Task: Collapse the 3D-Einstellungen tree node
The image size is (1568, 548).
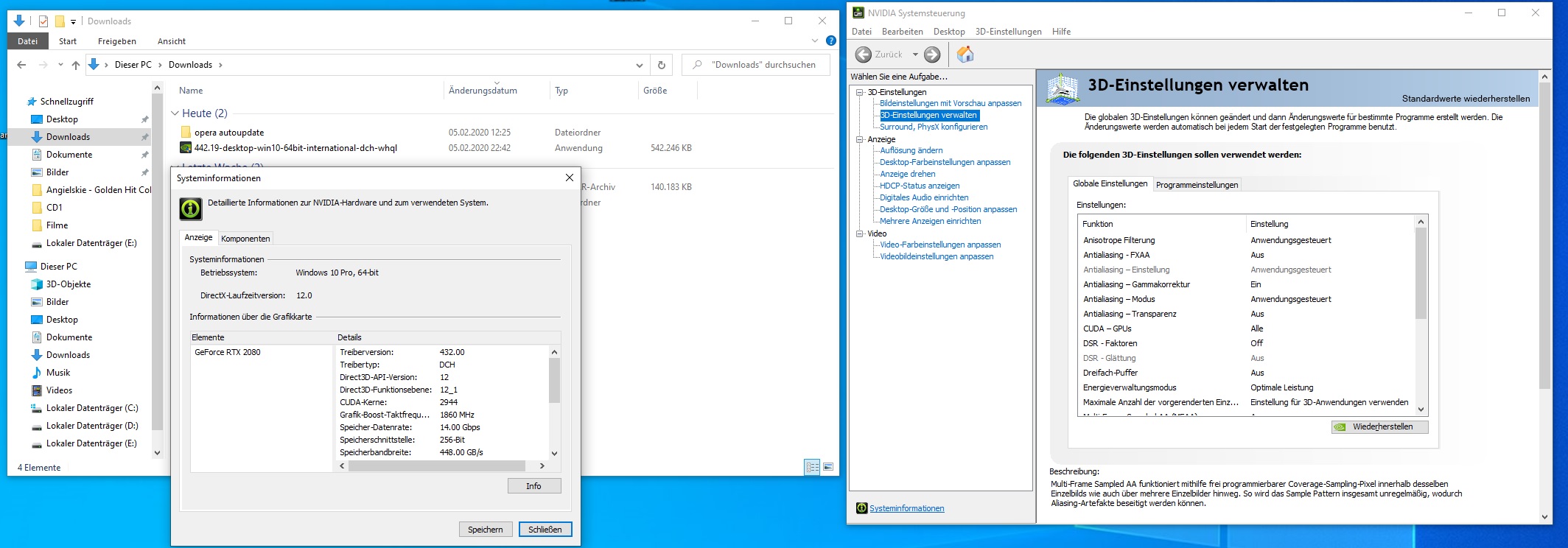Action: 859,92
